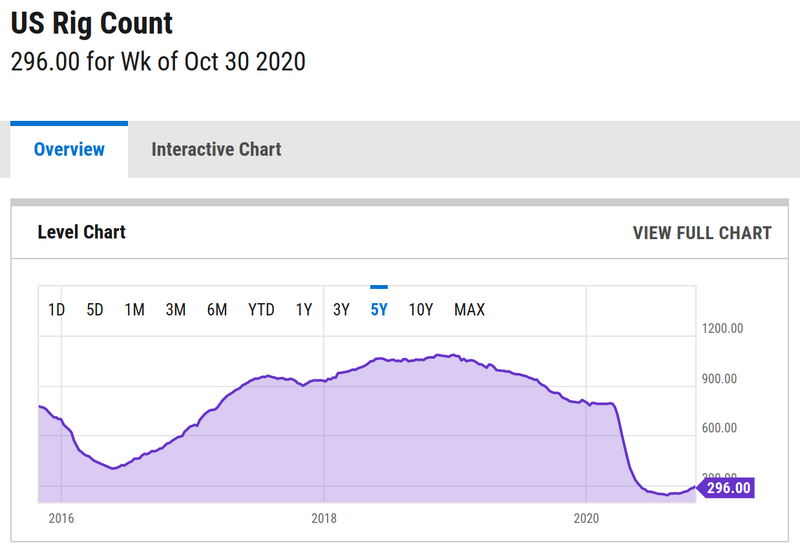This screenshot has height=552, width=800.
Task: Click the purple 296.00 value tag
Action: tap(727, 488)
